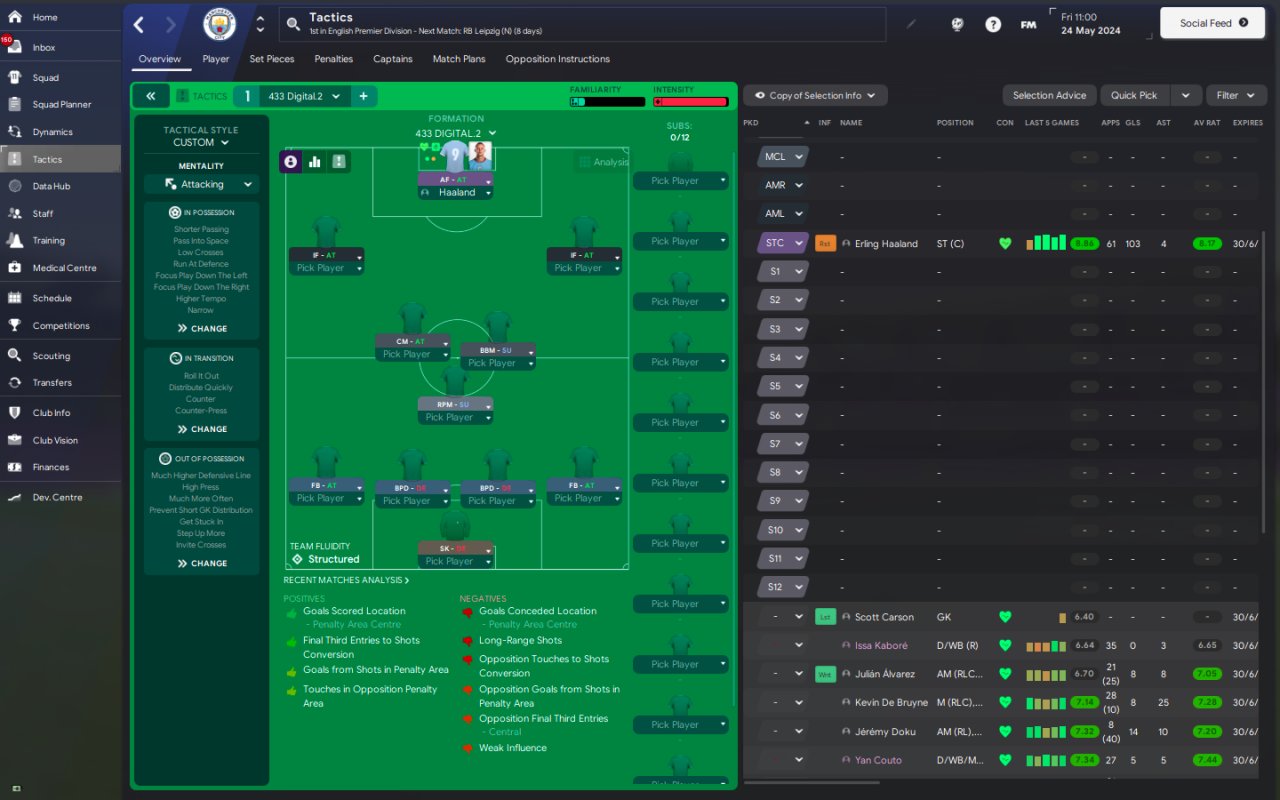This screenshot has height=800, width=1280.
Task: Switch to the Set Pieces tab
Action: point(272,59)
